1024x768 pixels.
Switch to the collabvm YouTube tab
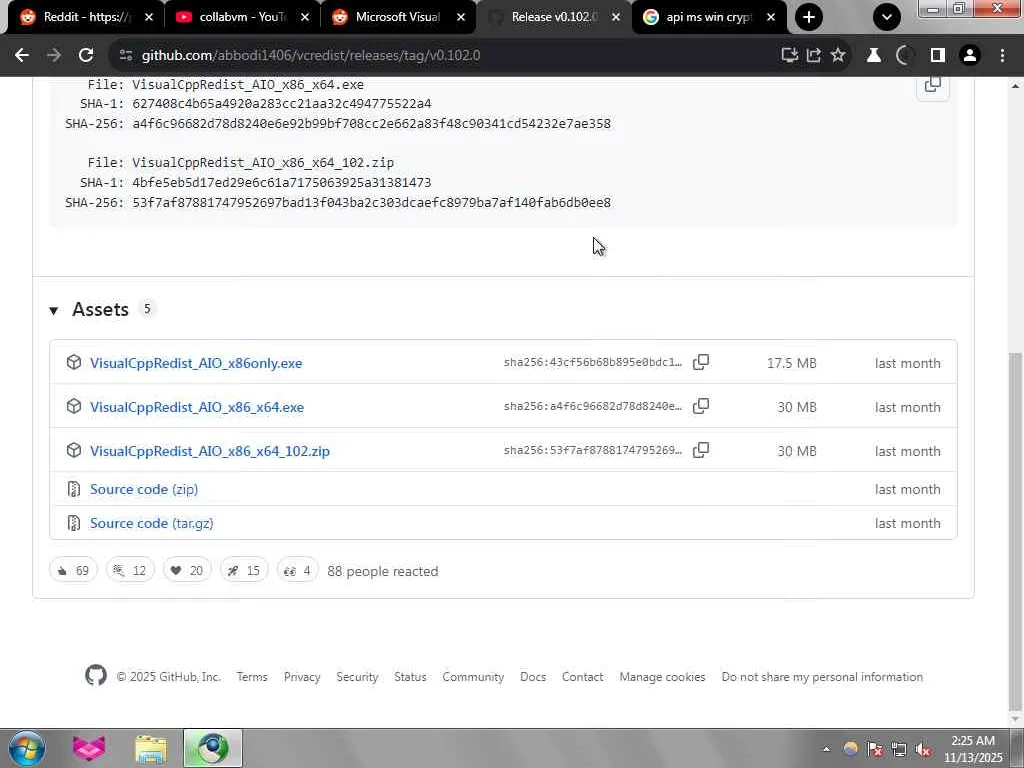tap(242, 17)
